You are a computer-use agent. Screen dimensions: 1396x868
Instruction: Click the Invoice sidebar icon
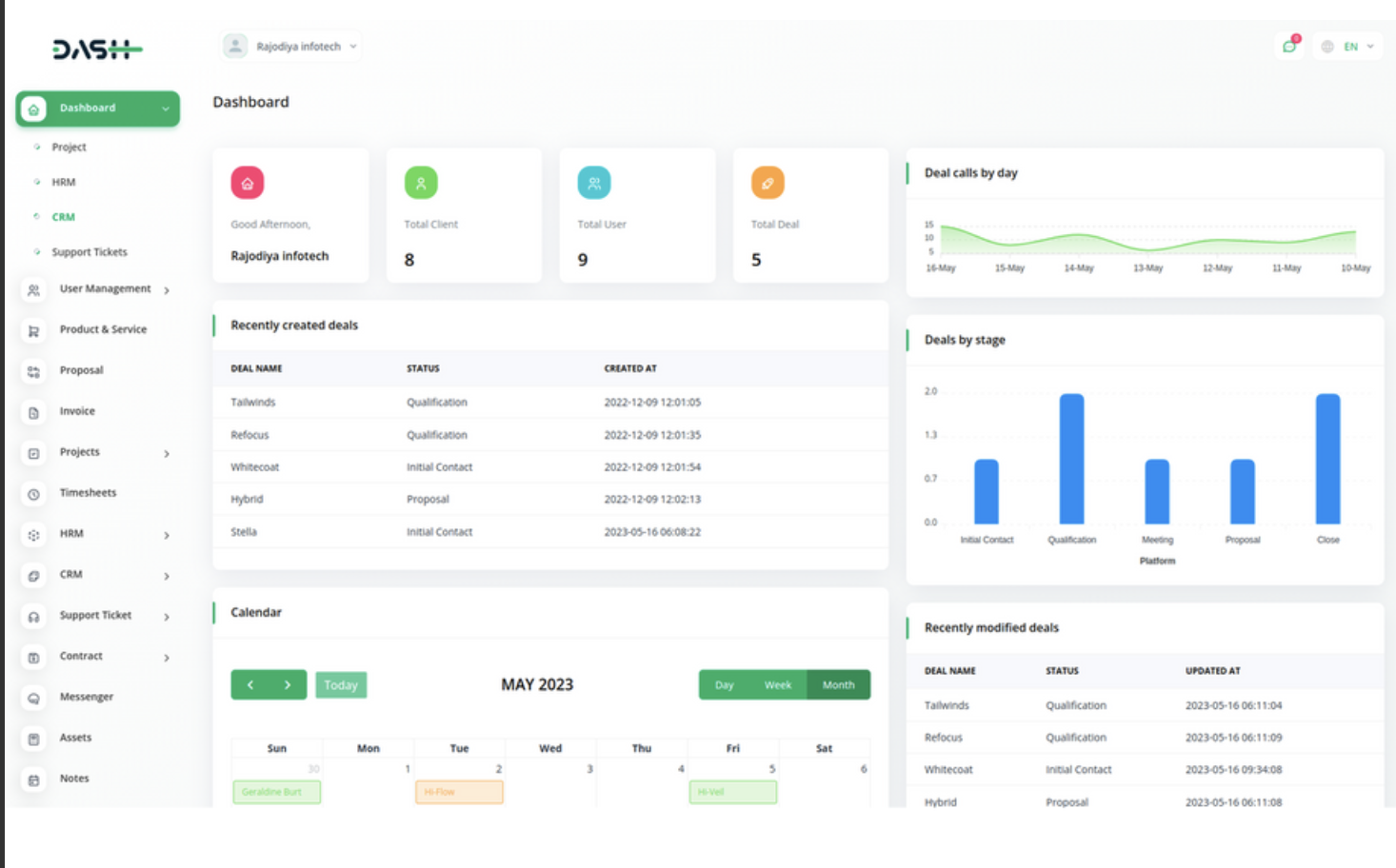(33, 412)
